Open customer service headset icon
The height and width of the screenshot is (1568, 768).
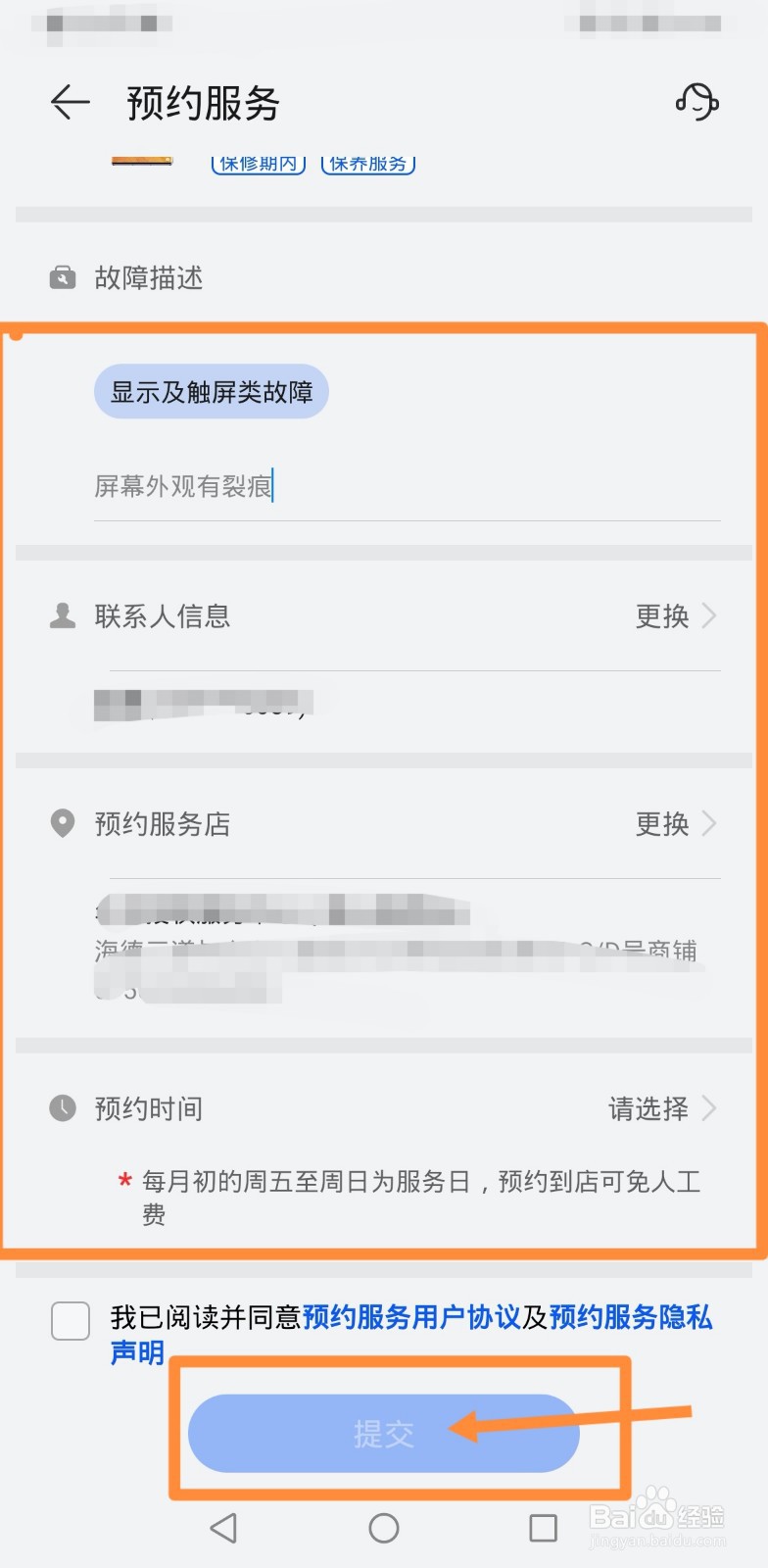coord(696,102)
